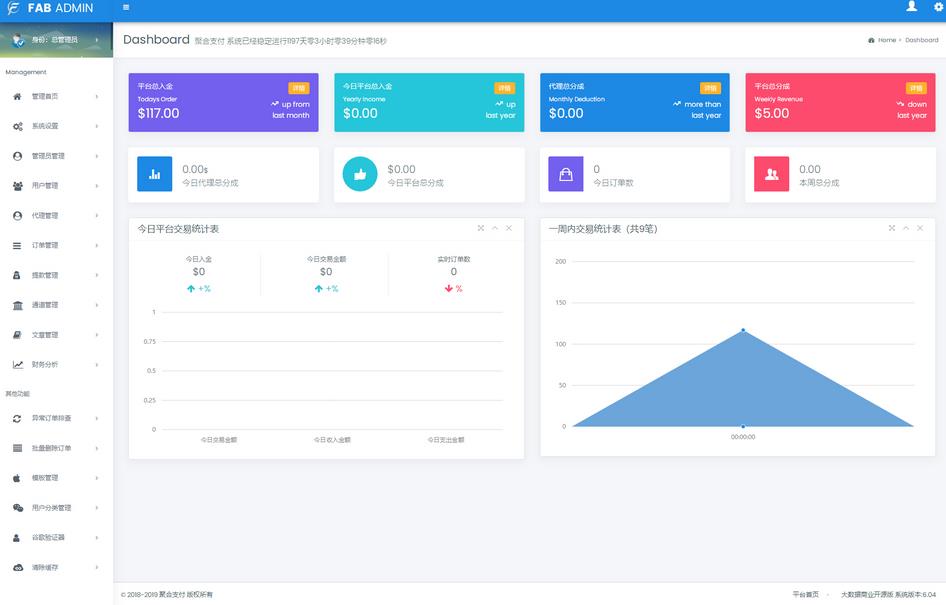Image resolution: width=946 pixels, height=605 pixels.
Task: Click the Dashboard page title
Action: (156, 40)
